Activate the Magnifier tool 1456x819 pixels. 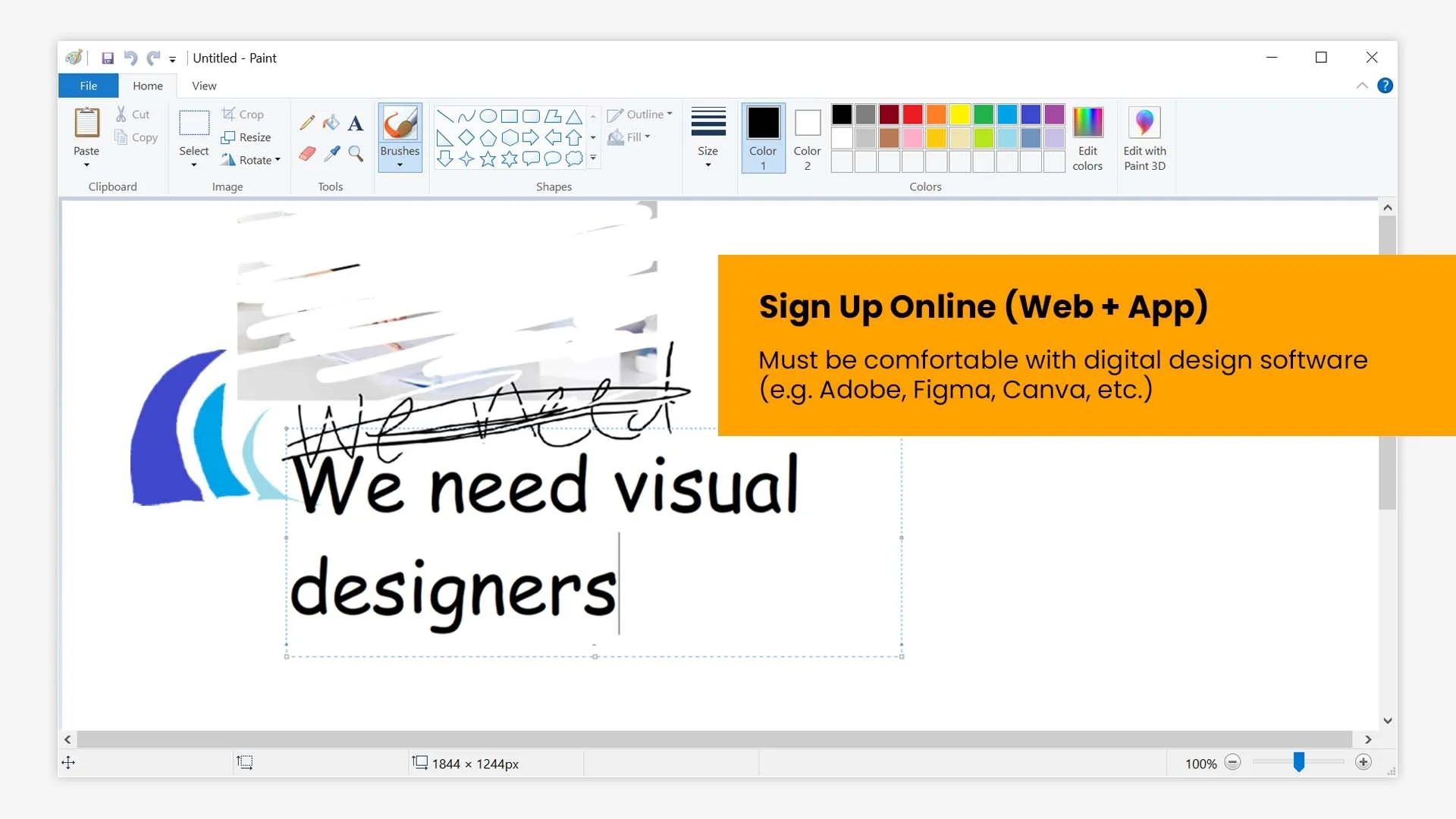coord(356,153)
